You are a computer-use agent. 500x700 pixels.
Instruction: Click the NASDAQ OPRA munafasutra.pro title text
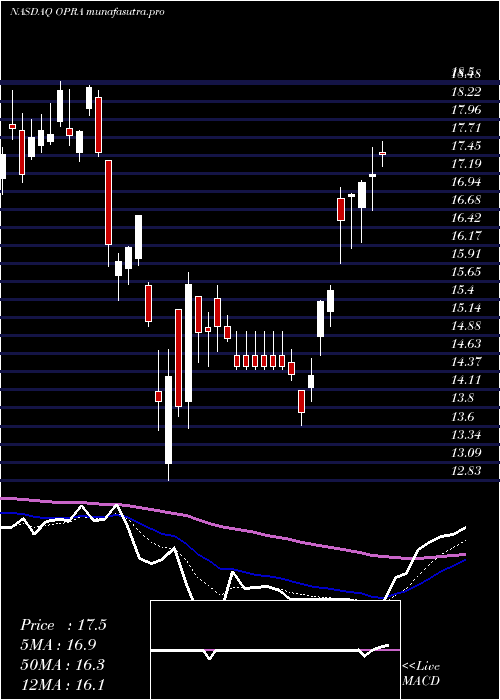87,12
